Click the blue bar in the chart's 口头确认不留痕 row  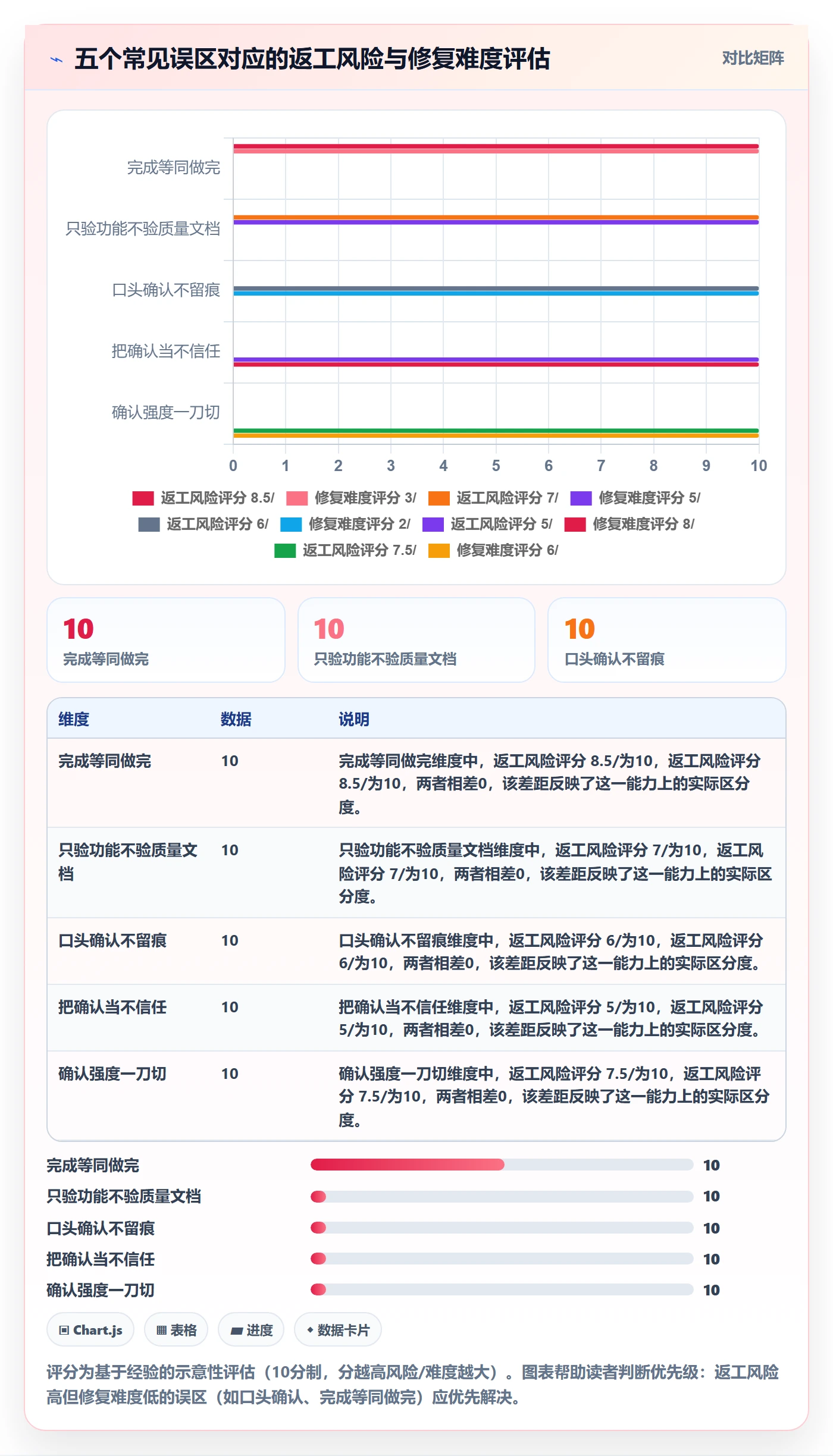tap(496, 293)
